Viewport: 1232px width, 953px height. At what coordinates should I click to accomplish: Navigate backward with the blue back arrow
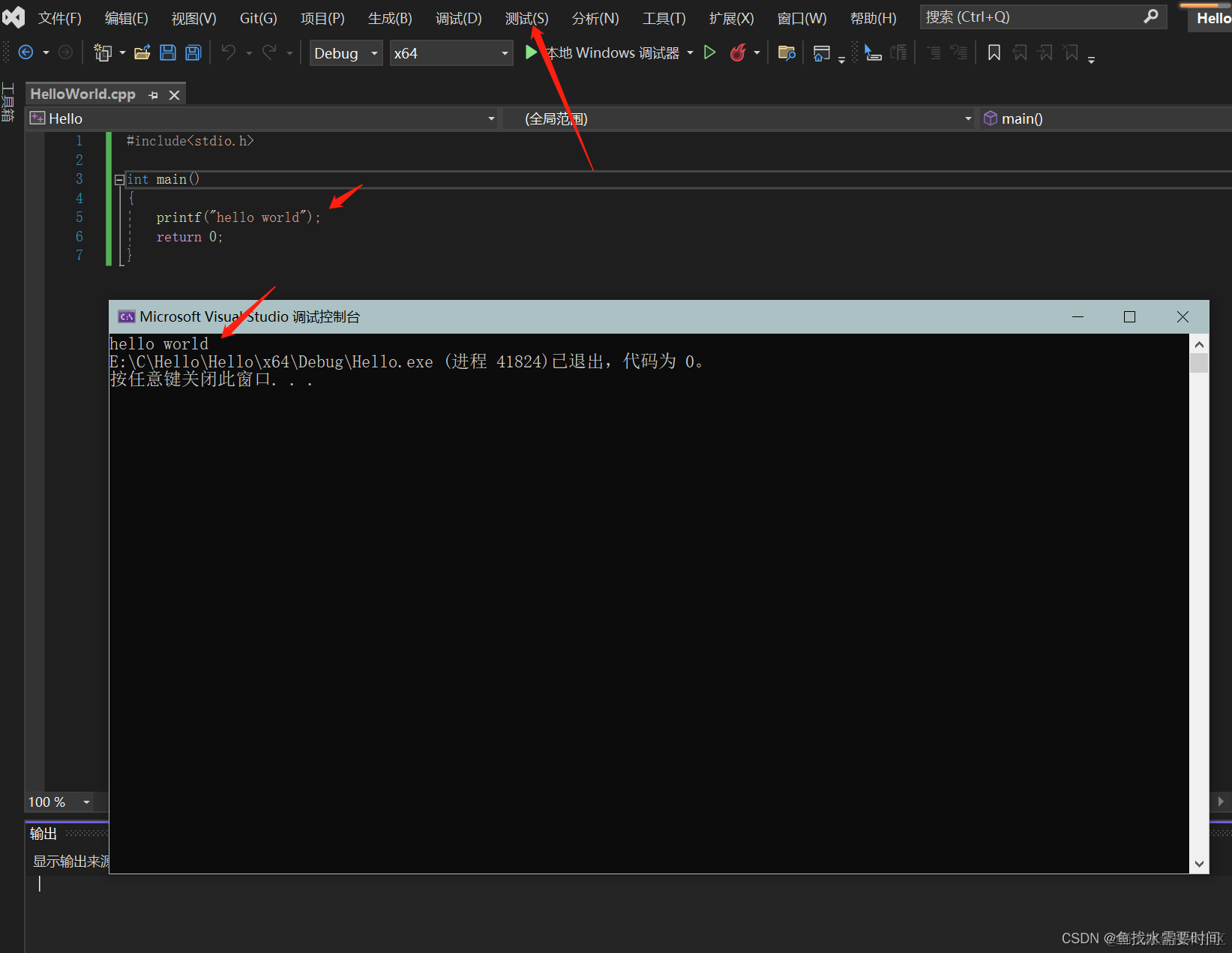[25, 52]
